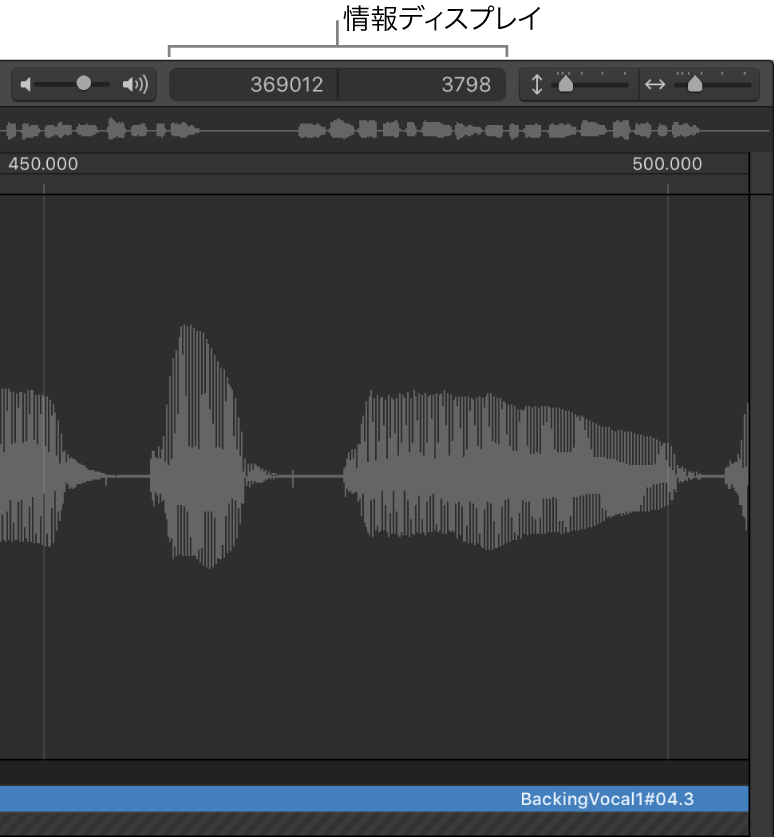Click the 369012 position value field
The width and height of the screenshot is (774, 838).
(253, 84)
